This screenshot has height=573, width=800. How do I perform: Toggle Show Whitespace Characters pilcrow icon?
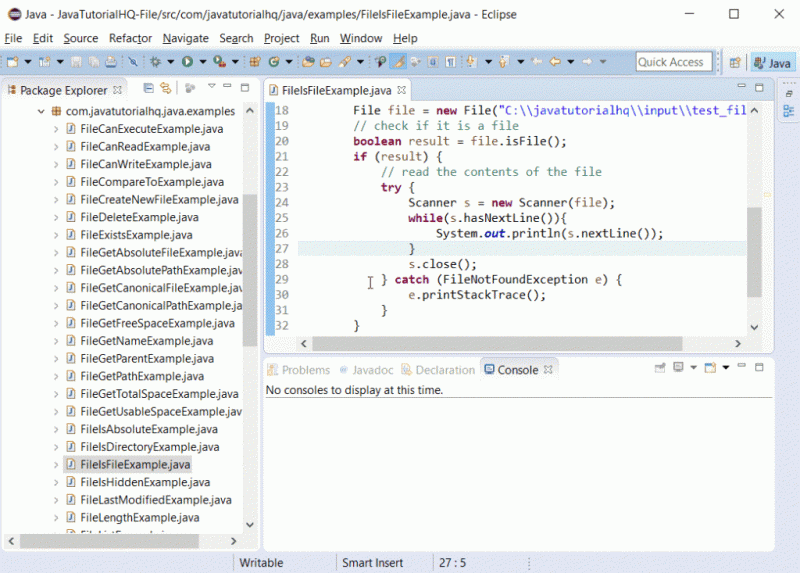450,62
